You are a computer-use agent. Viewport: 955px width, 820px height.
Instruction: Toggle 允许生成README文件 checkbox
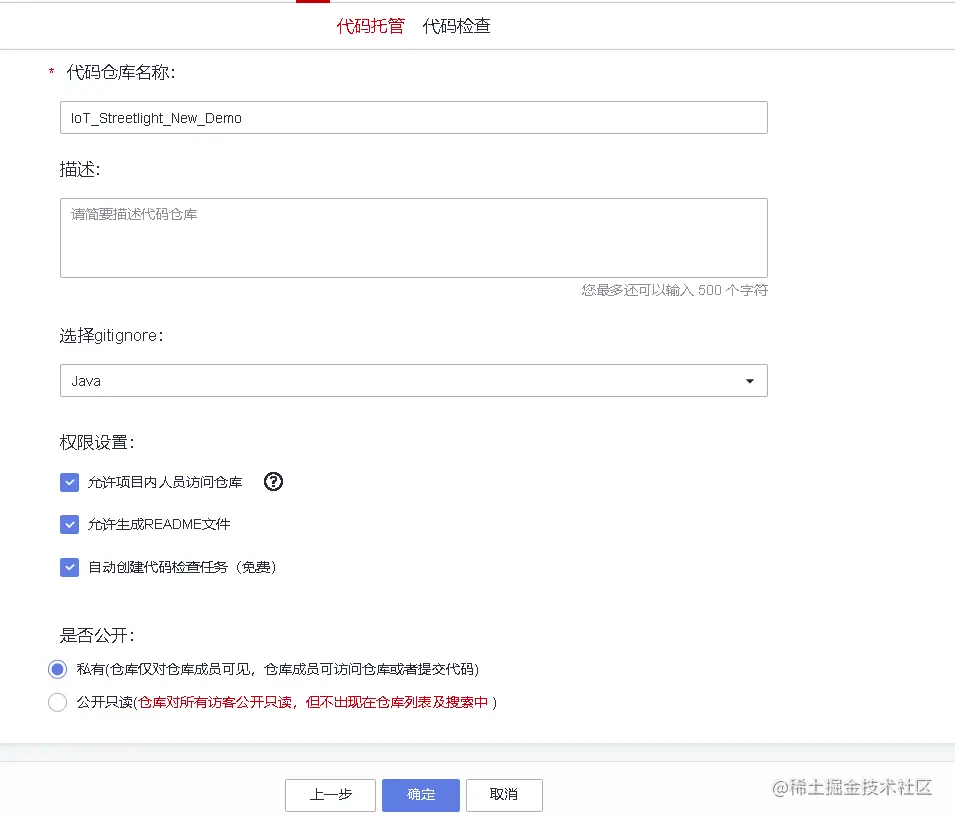point(69,525)
